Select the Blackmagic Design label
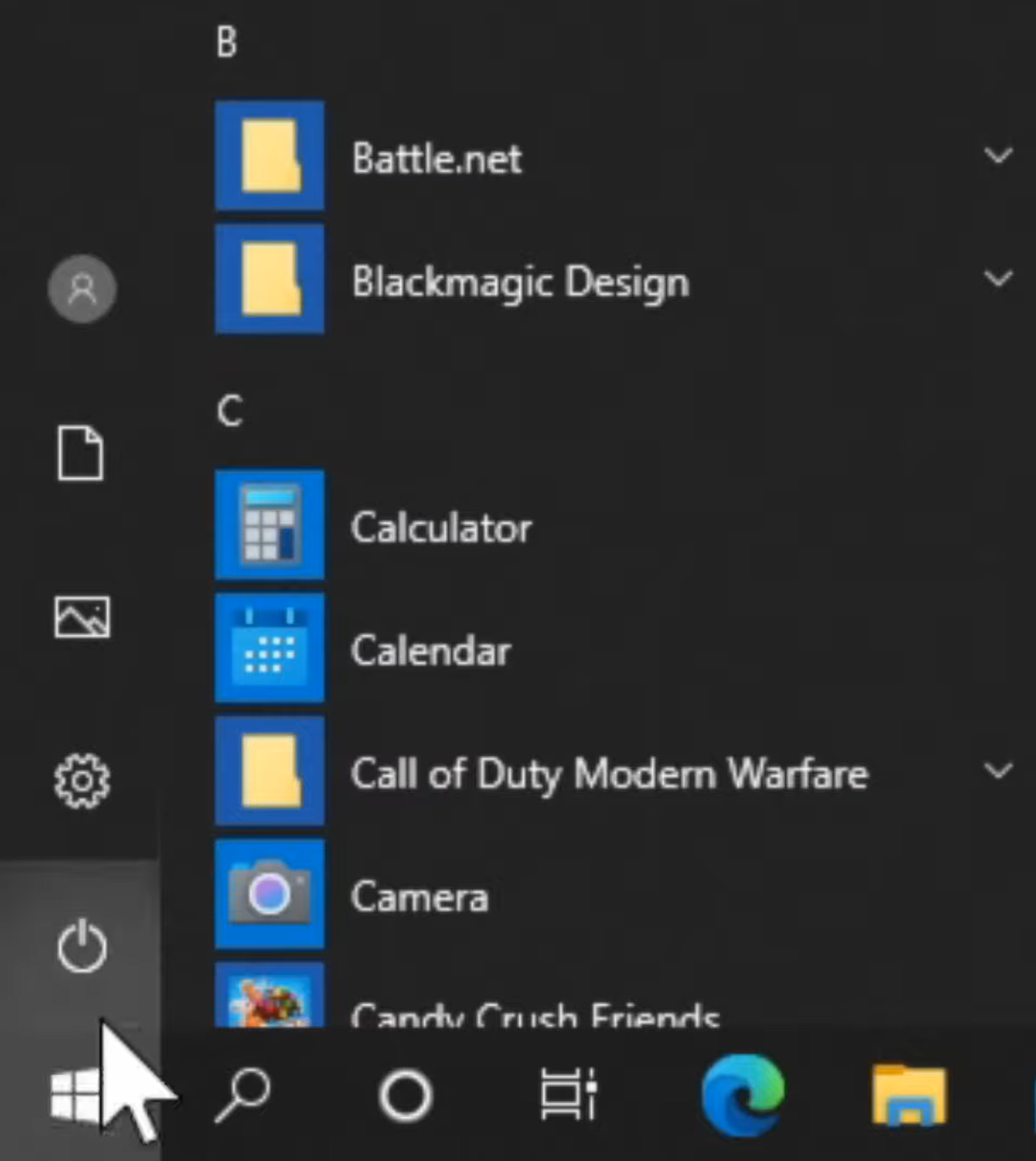This screenshot has width=1036, height=1161. [521, 283]
